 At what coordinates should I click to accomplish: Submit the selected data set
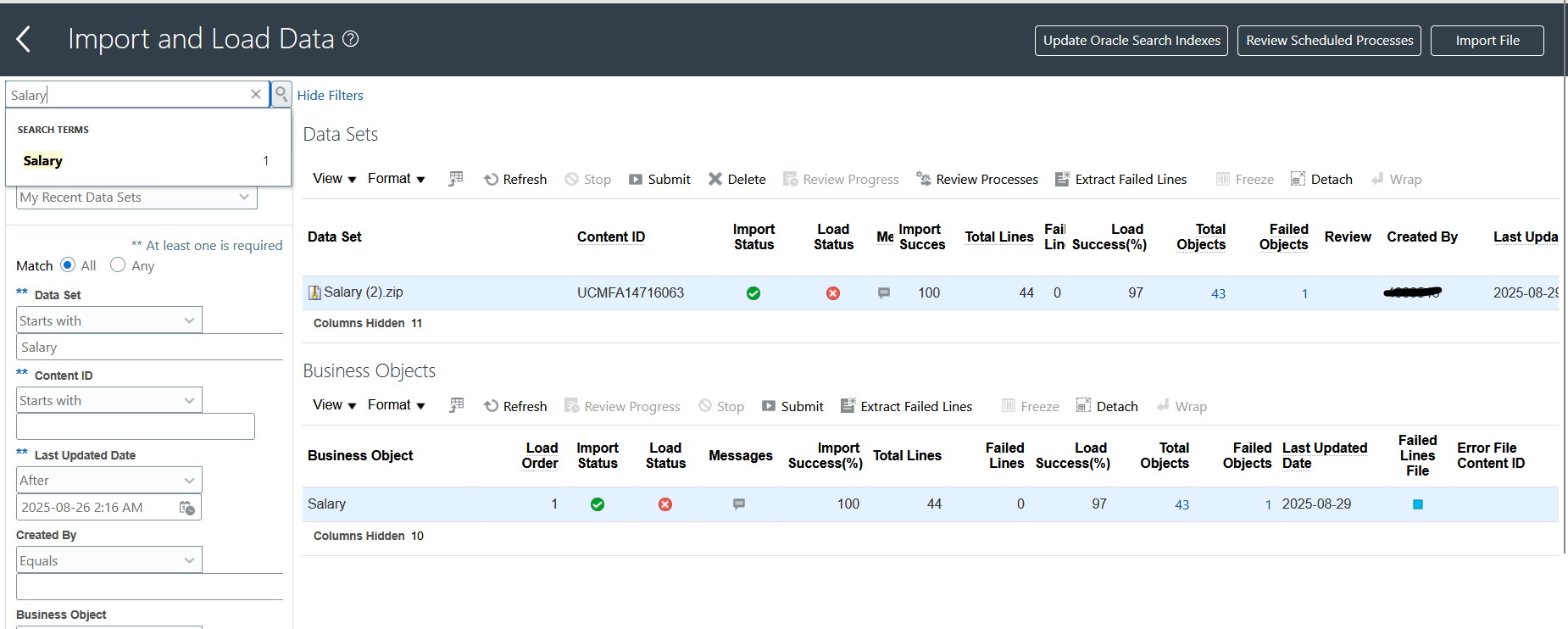[659, 179]
